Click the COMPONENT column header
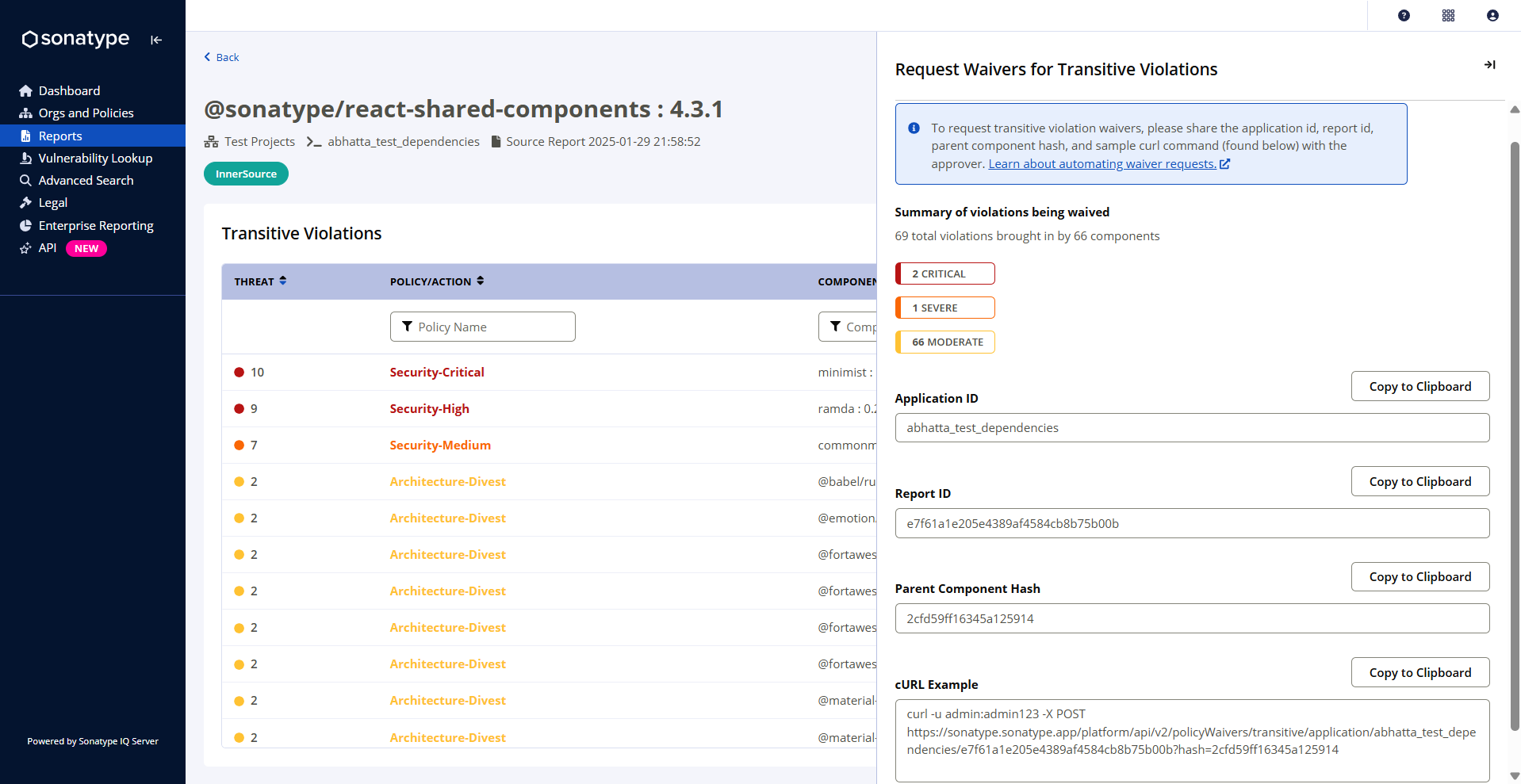 pos(847,281)
